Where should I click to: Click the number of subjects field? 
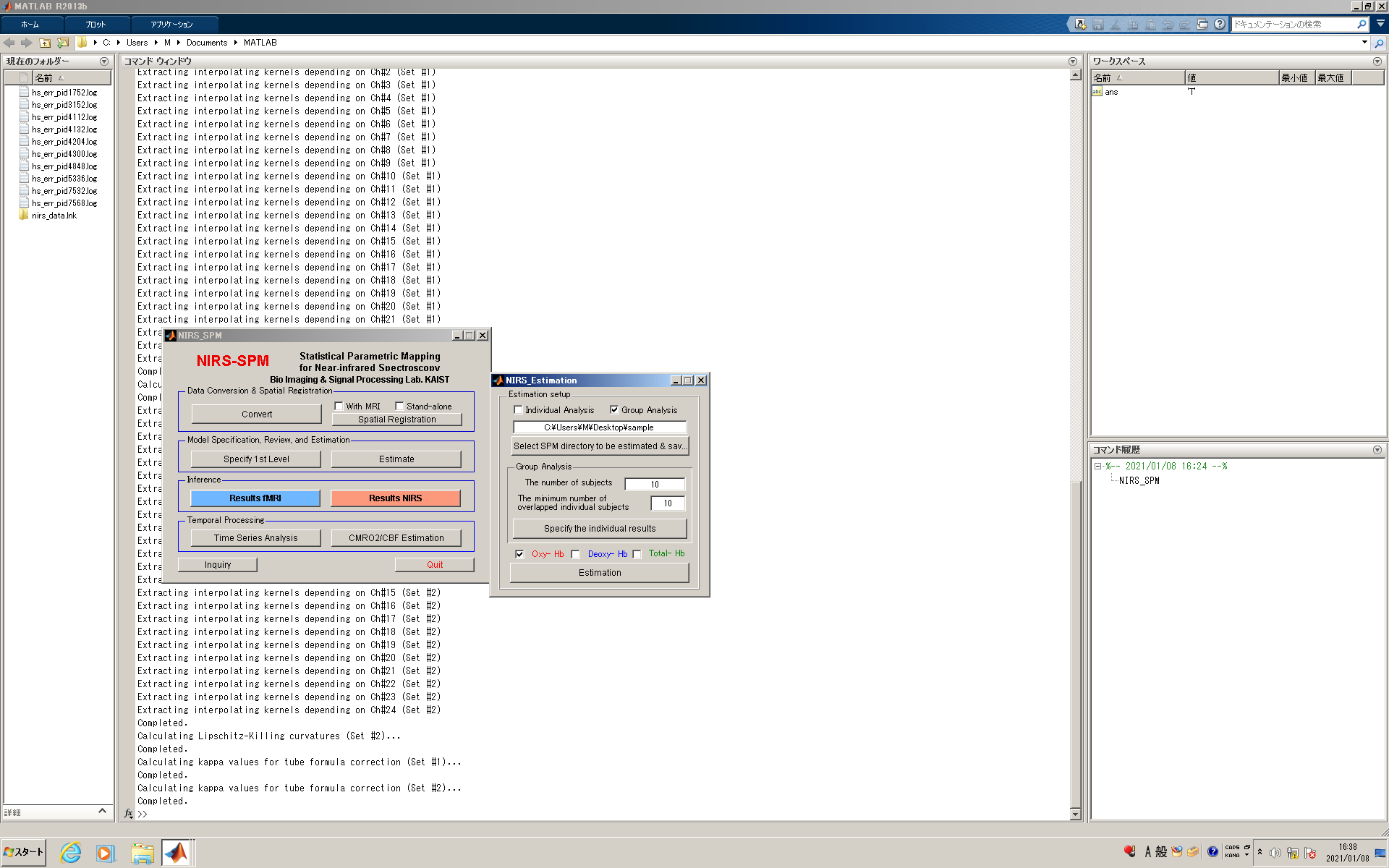(x=654, y=484)
